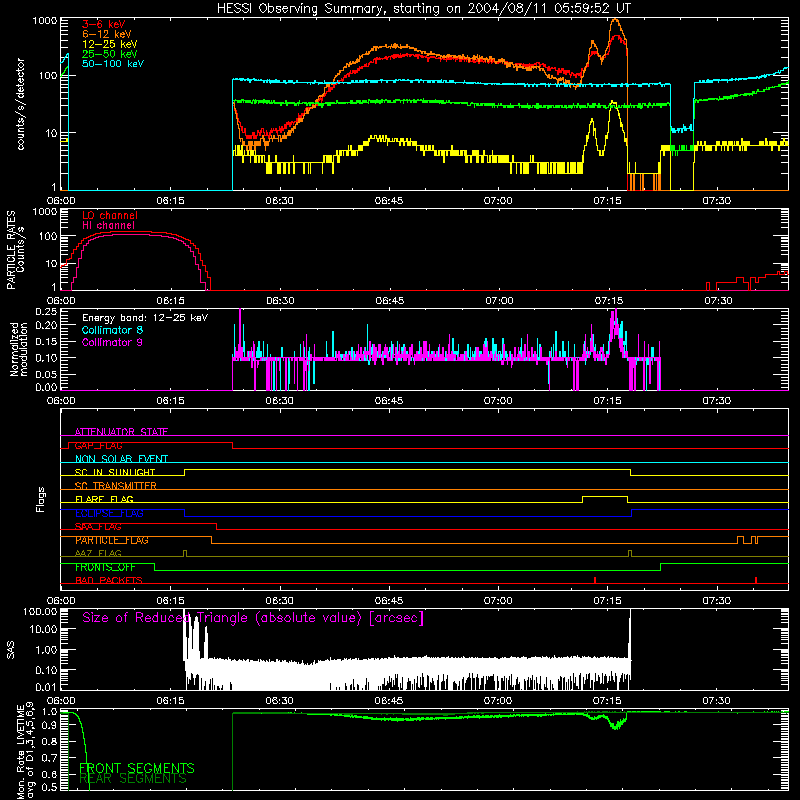
Task: Click the raised FLARE_FLAG step near 07:15
Action: coord(605,496)
